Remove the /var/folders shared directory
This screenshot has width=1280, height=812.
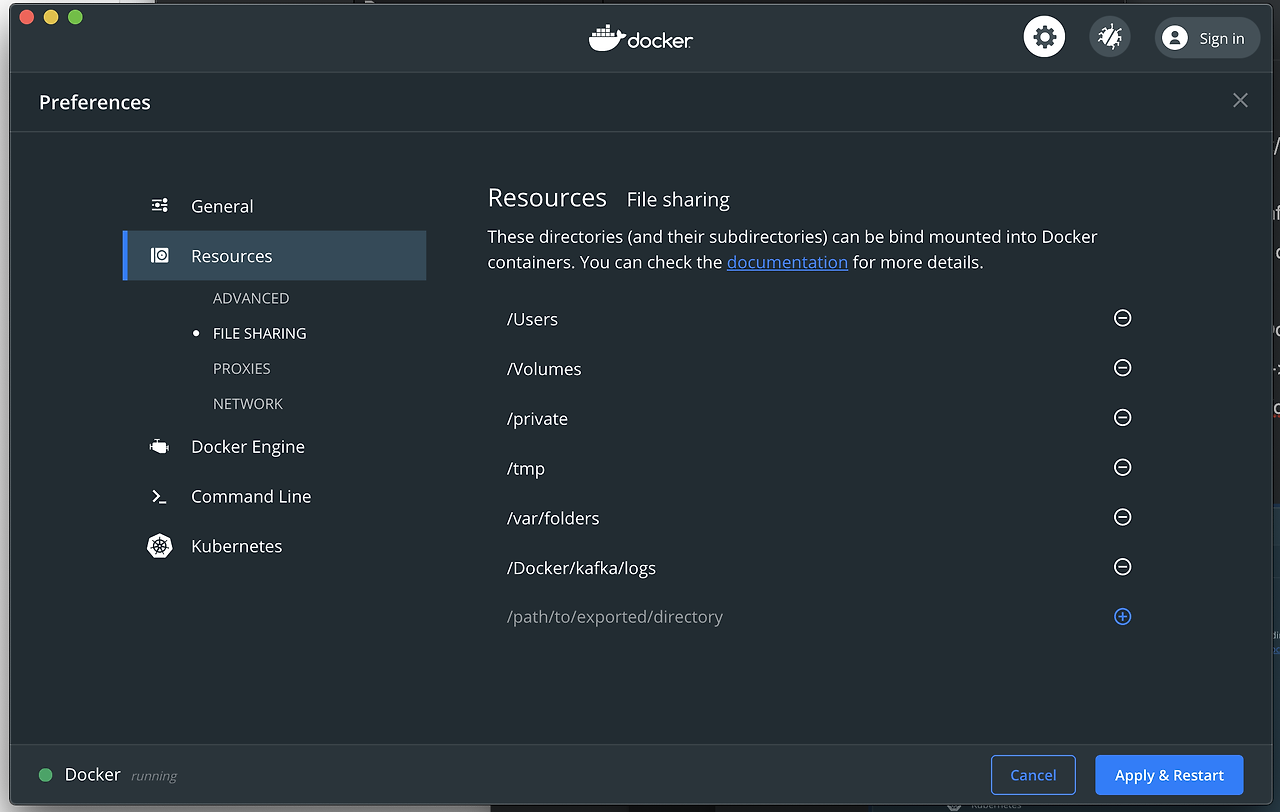click(x=1122, y=517)
